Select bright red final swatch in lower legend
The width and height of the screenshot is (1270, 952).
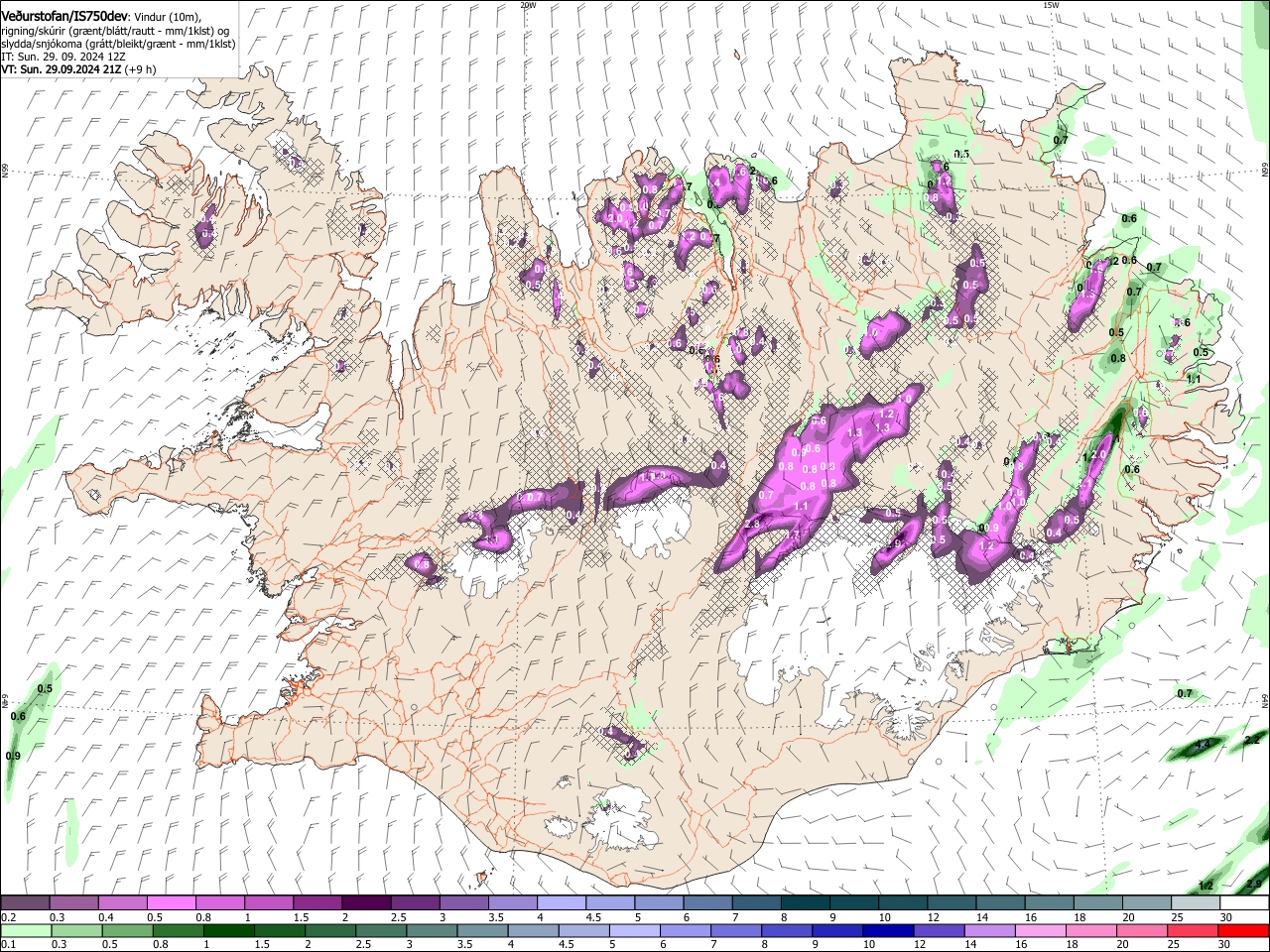pyautogui.click(x=1243, y=931)
